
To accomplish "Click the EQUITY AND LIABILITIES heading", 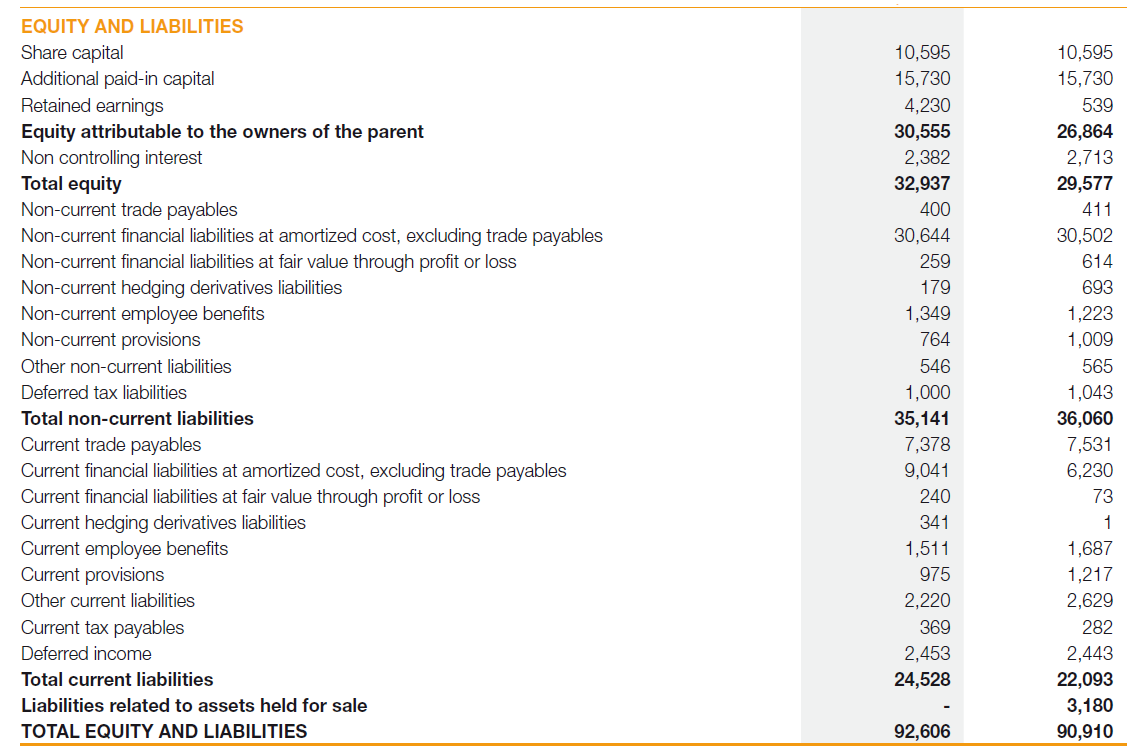I will pos(132,27).
